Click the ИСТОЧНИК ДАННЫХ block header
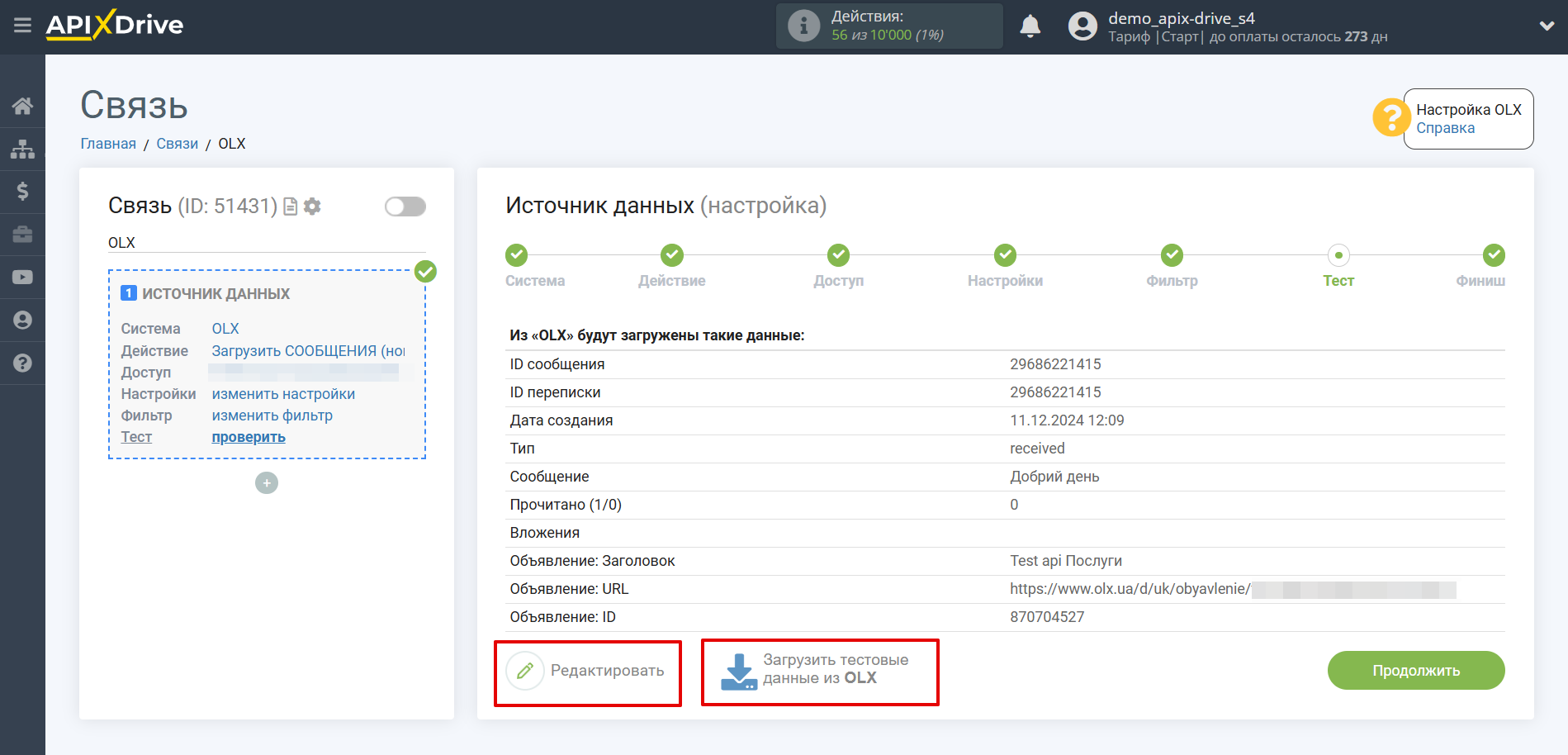Screen dimensions: 1568x755 pyautogui.click(x=206, y=294)
